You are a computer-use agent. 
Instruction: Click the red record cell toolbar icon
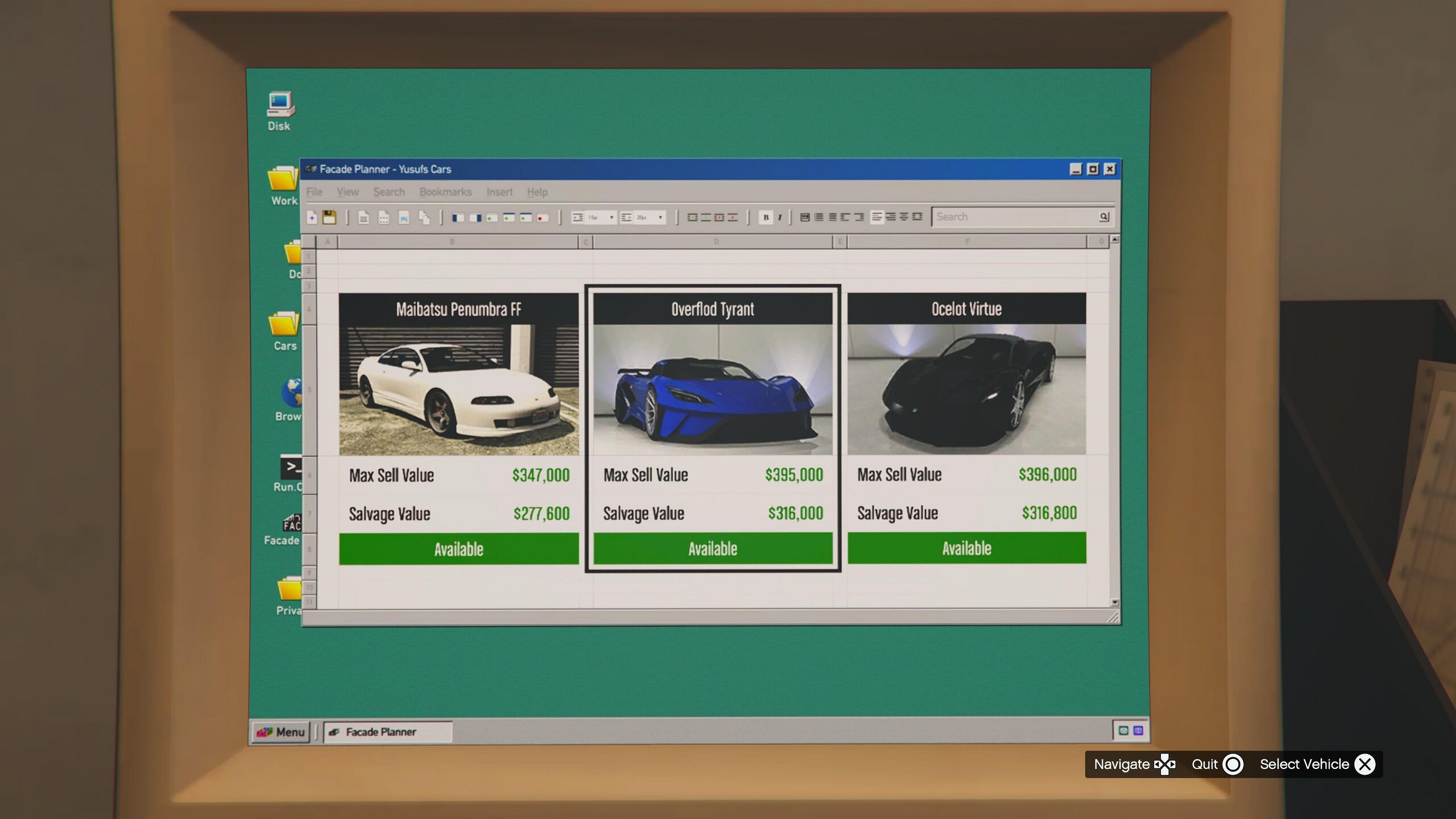tap(542, 217)
